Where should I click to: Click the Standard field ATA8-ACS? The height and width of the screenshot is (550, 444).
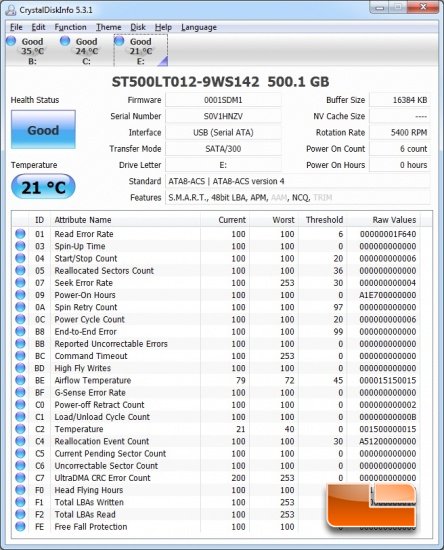click(x=298, y=181)
